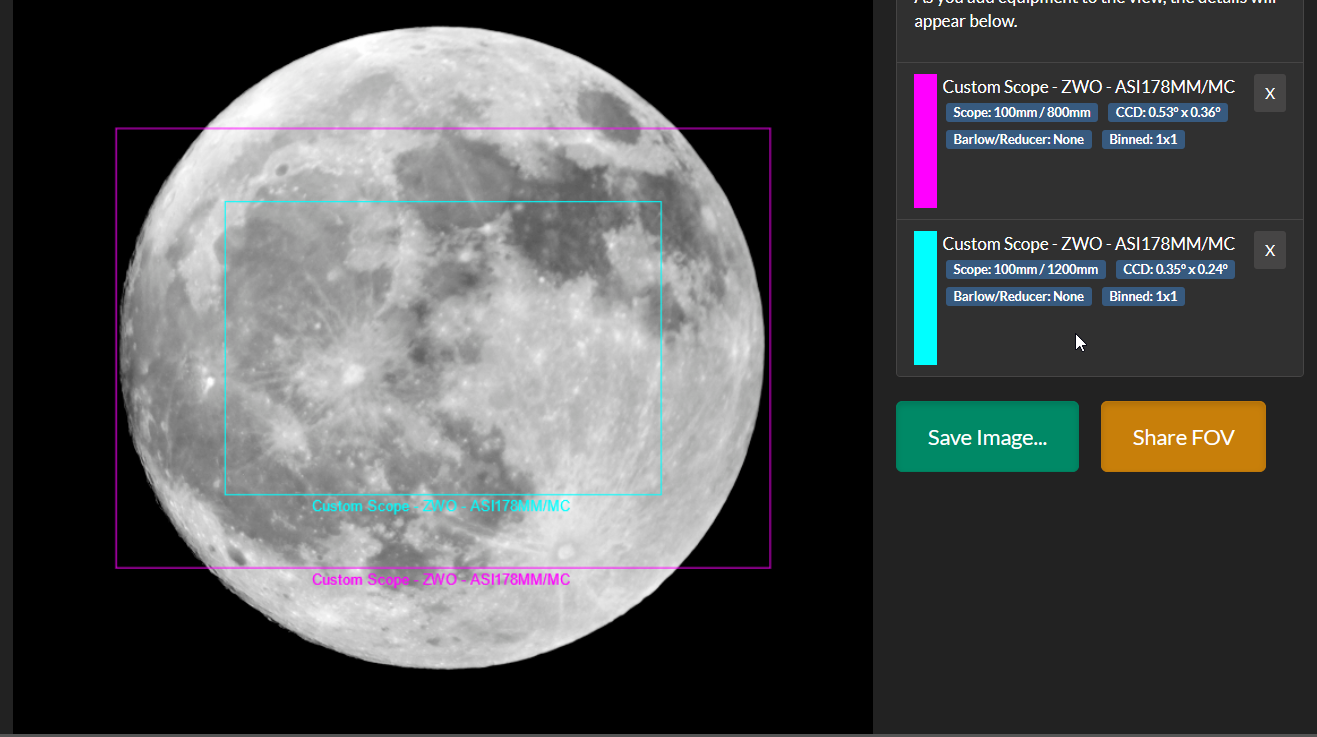The image size is (1317, 737).
Task: Click the Save Image button
Action: pyautogui.click(x=986, y=436)
